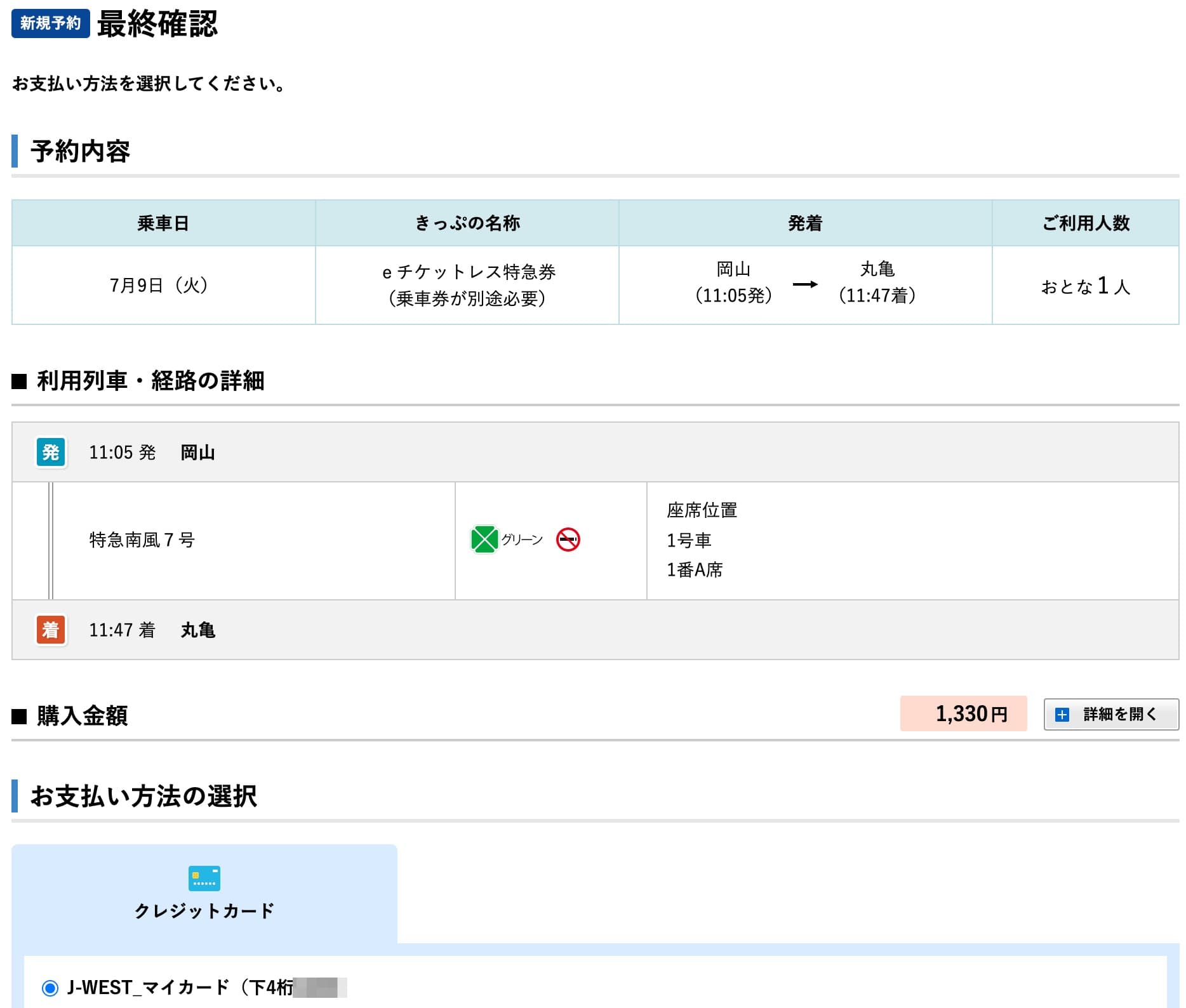
Task: Click the 1号車 car number text
Action: click(x=689, y=540)
